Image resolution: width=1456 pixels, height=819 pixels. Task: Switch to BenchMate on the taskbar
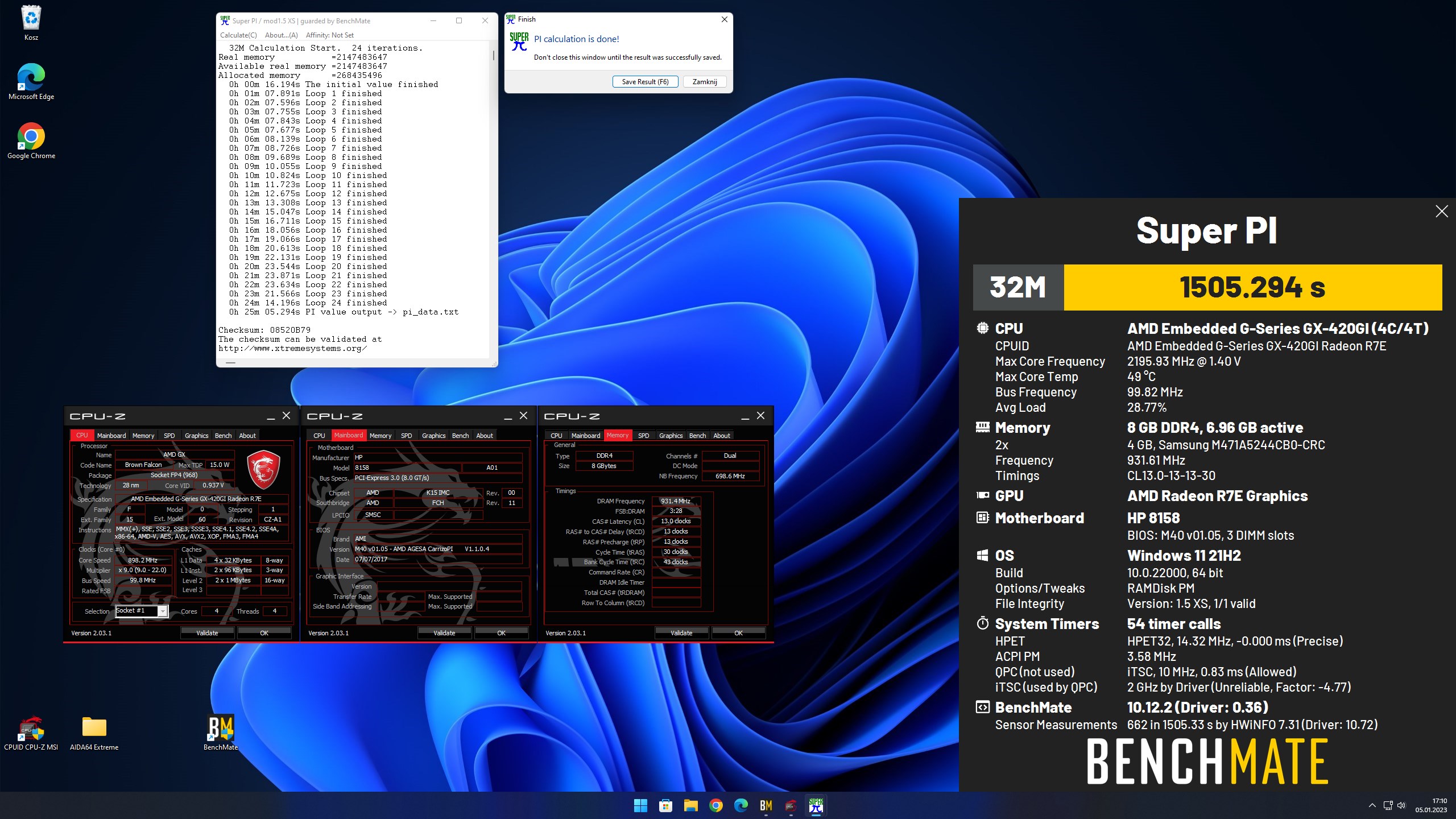point(766,805)
